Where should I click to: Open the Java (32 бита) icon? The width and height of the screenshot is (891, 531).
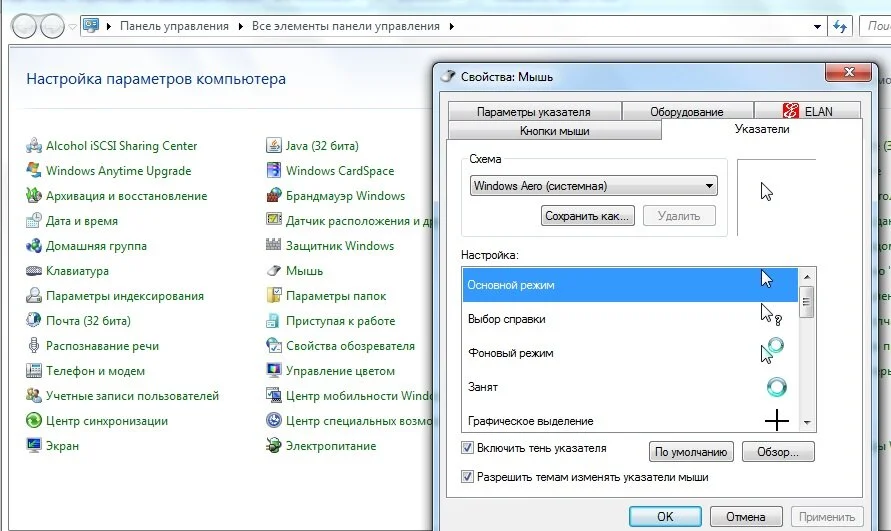point(274,146)
